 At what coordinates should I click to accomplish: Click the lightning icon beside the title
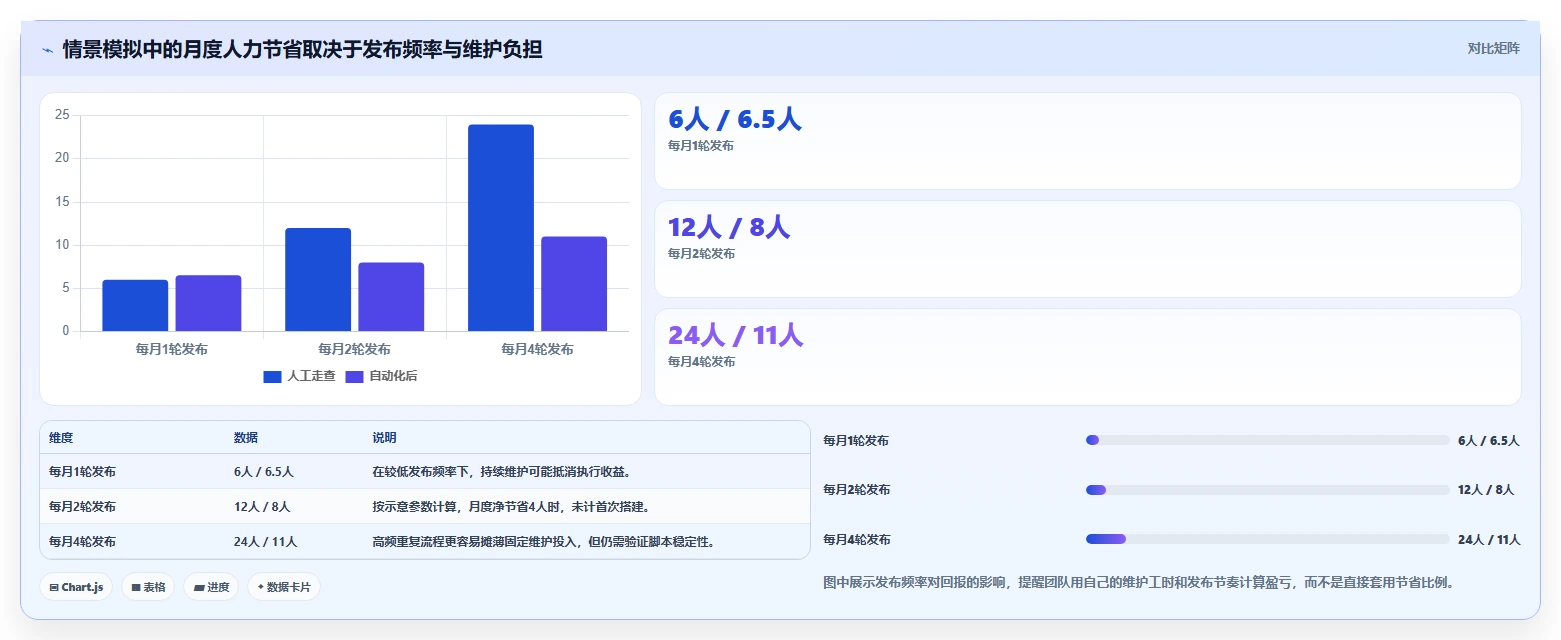47,50
